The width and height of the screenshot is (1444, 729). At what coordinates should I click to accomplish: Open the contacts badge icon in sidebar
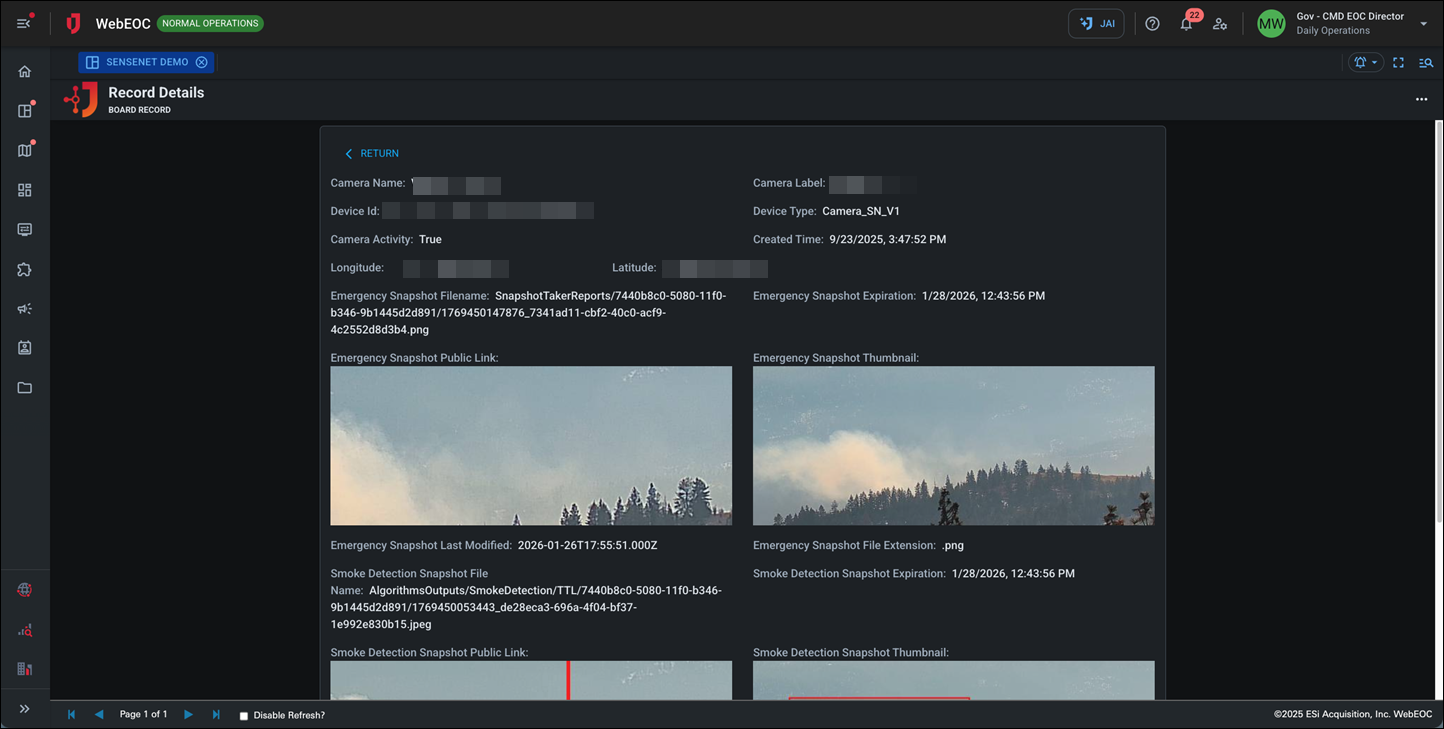pos(25,347)
